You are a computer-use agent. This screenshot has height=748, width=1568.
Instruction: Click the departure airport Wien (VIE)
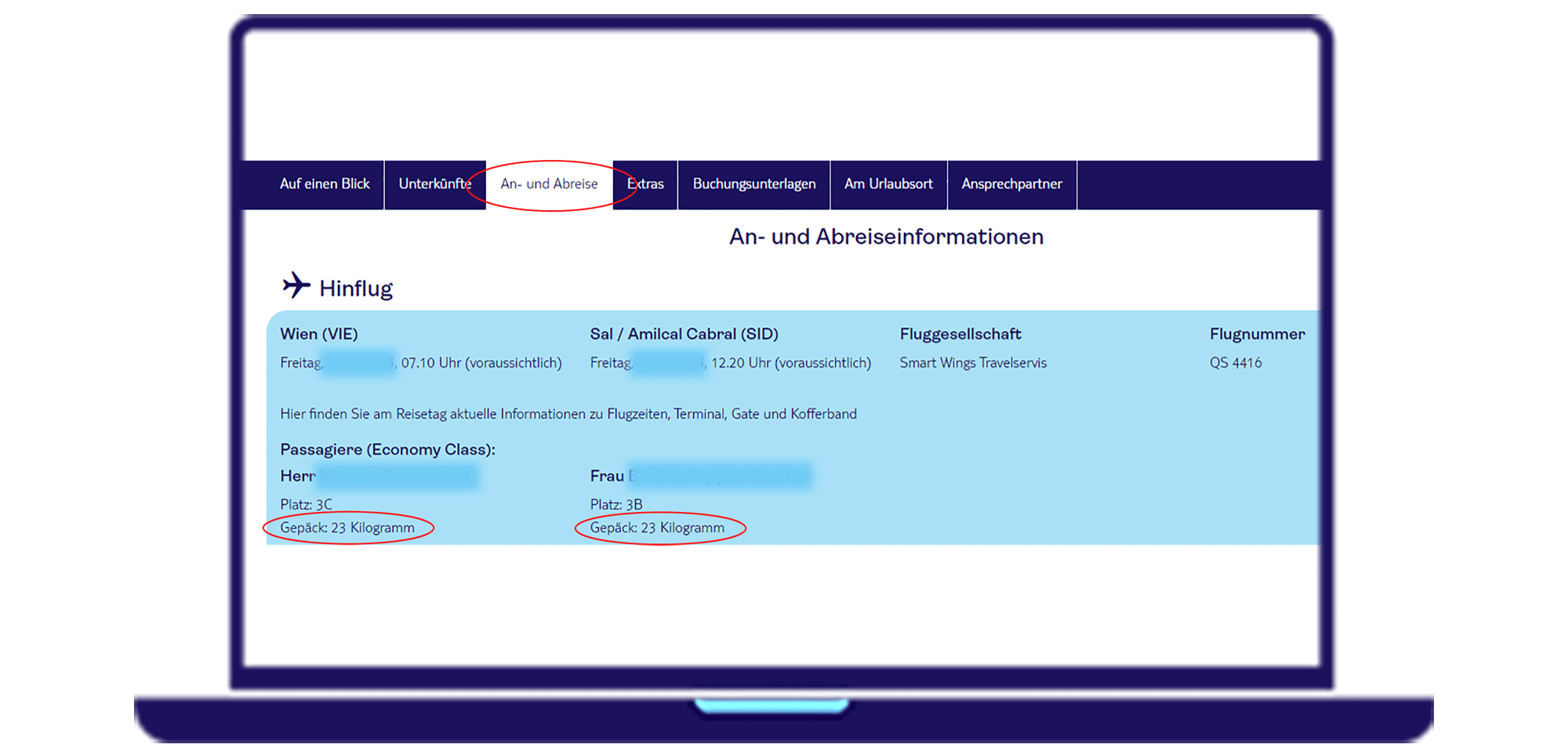pyautogui.click(x=319, y=333)
